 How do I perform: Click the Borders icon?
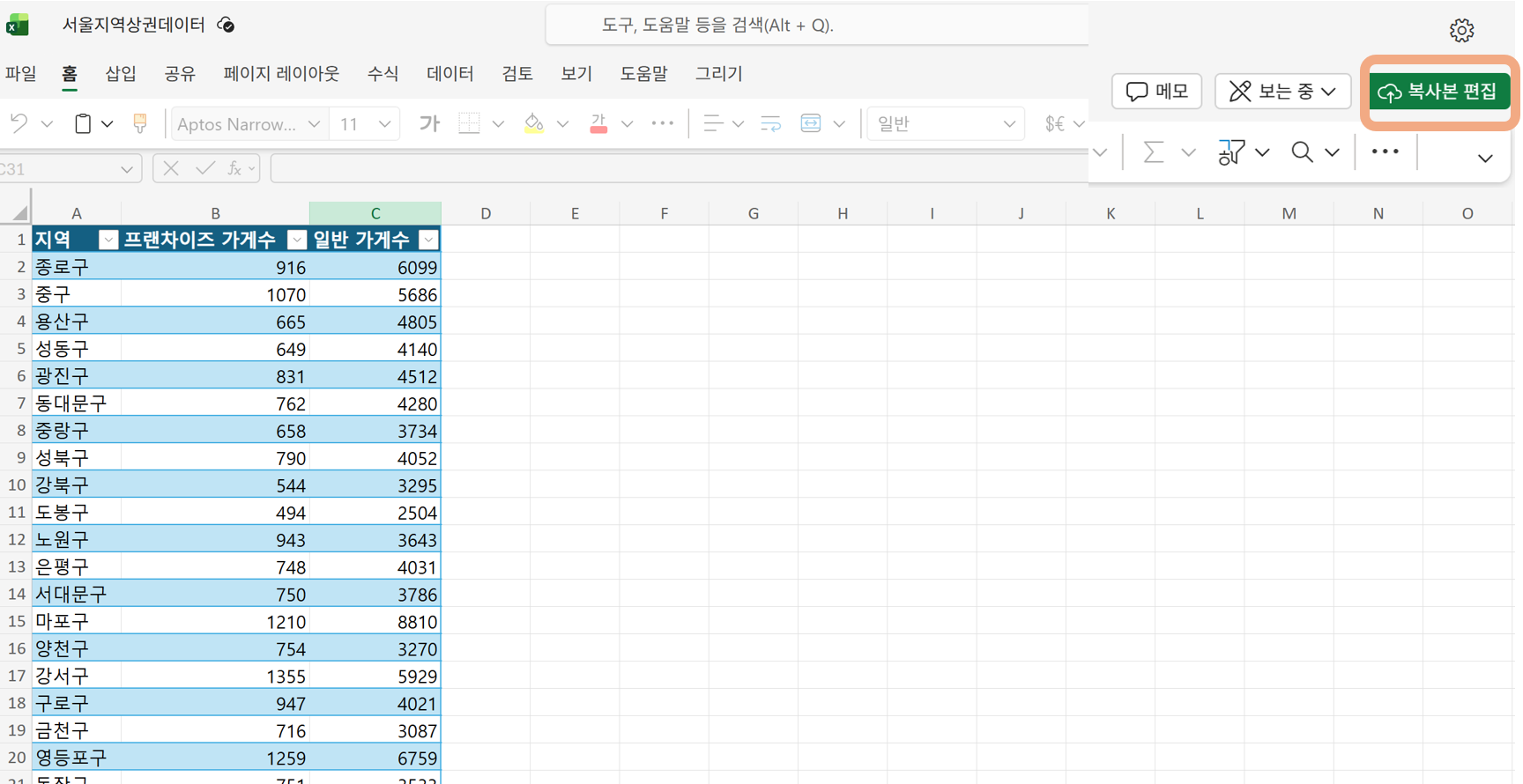point(469,124)
